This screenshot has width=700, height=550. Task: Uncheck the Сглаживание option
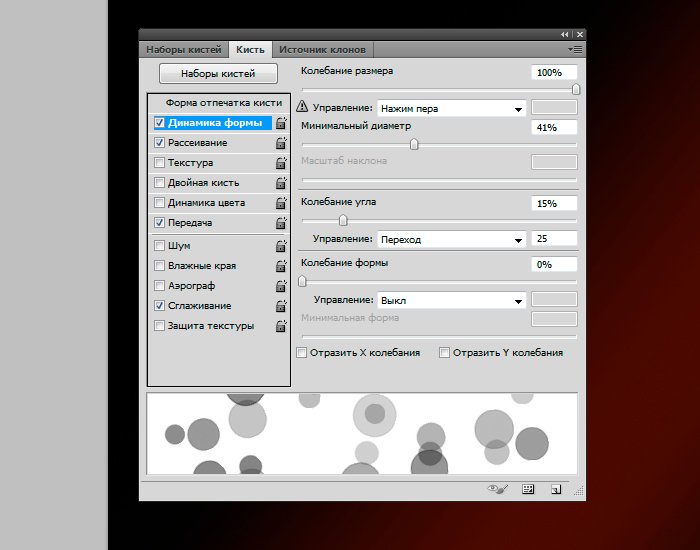pyautogui.click(x=160, y=305)
